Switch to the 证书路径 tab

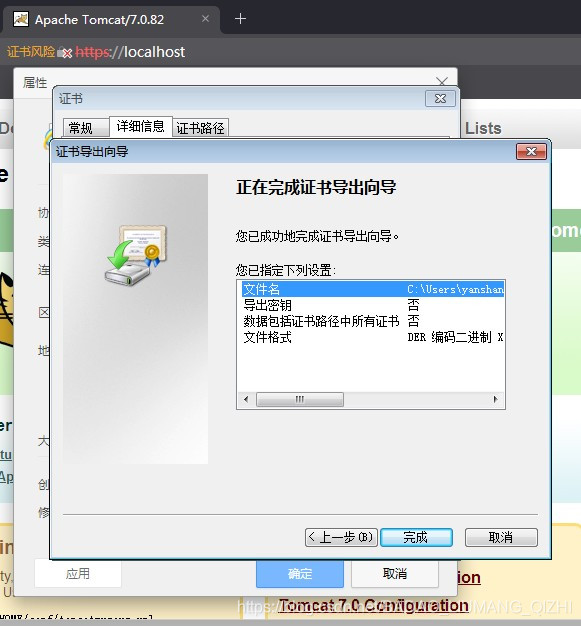tap(200, 128)
